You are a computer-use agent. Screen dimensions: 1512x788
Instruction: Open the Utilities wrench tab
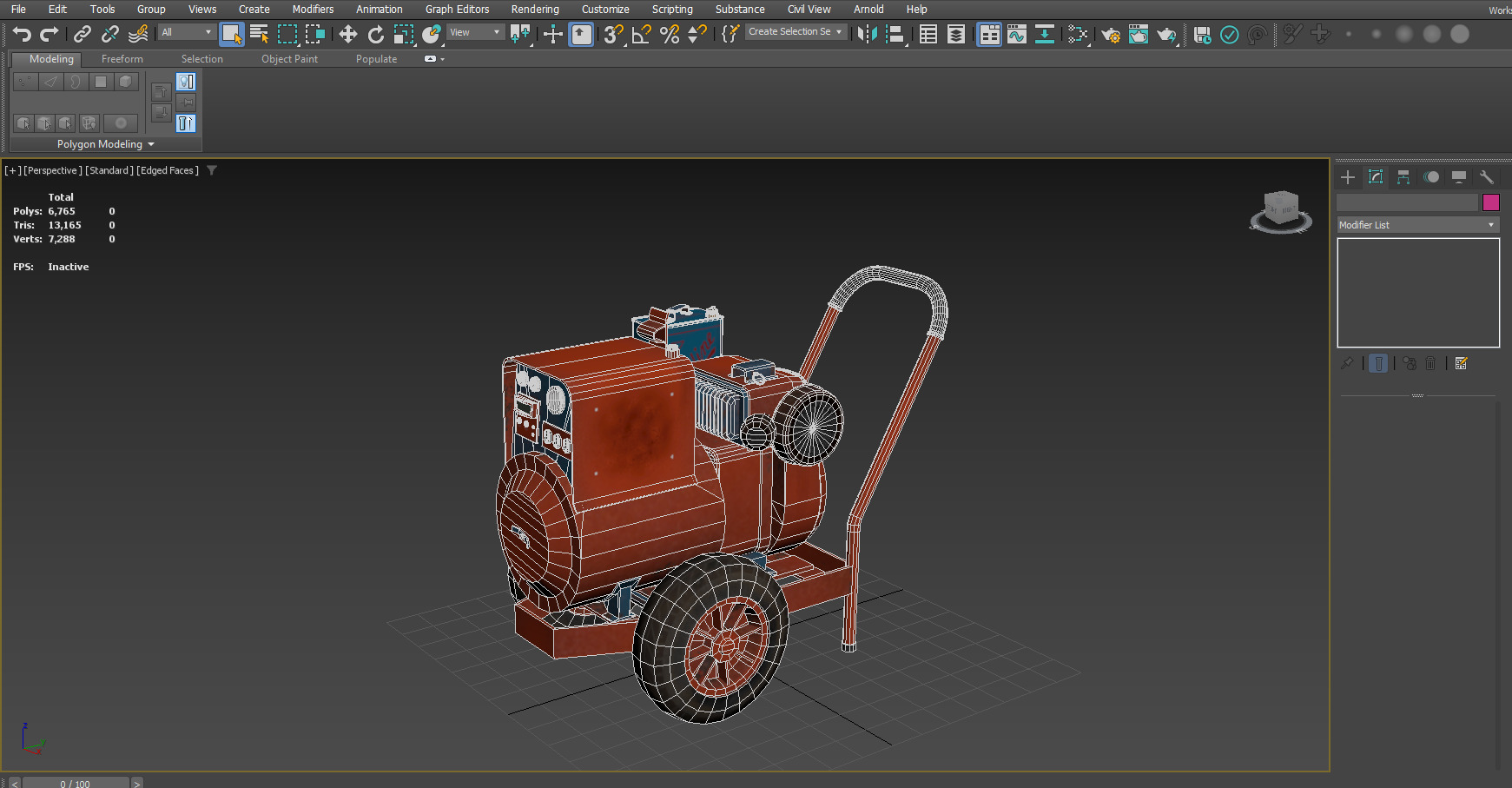(x=1487, y=177)
